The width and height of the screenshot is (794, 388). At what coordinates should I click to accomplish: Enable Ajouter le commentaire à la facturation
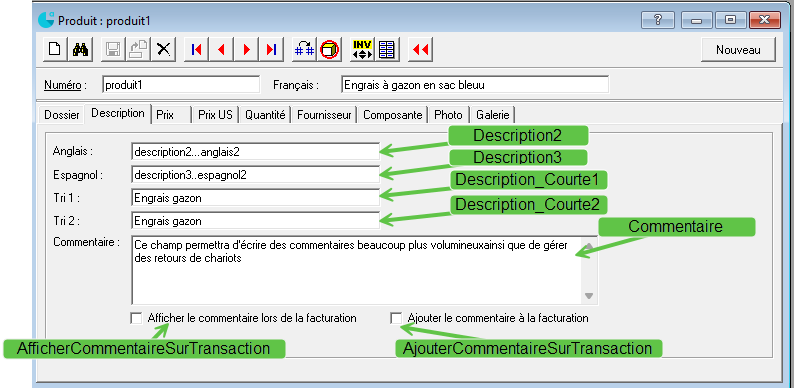395,318
